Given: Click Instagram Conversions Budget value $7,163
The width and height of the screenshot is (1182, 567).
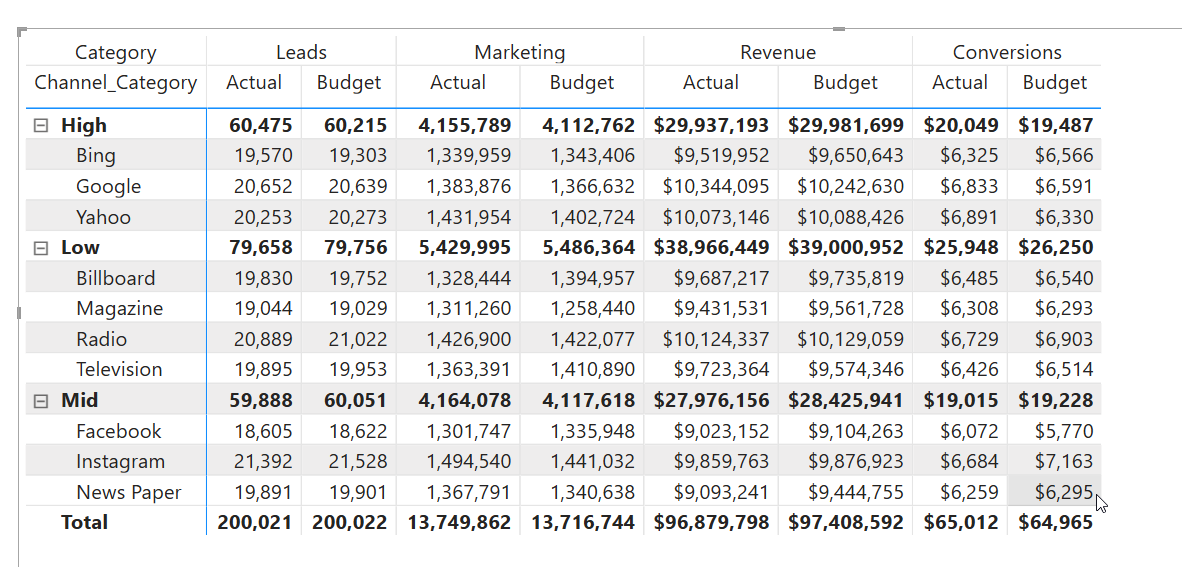Looking at the screenshot, I should click(x=1064, y=461).
